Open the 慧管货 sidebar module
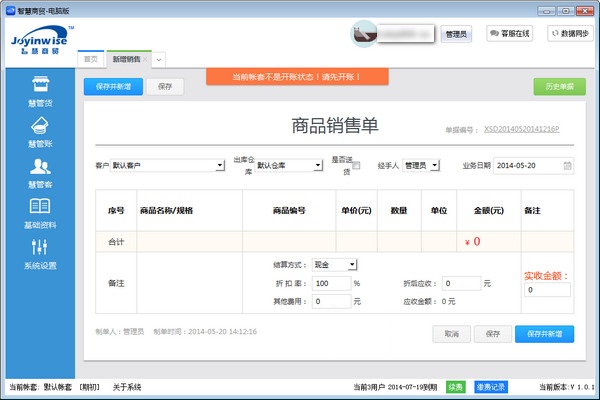Screen dimensions: 600x400 pos(40,91)
